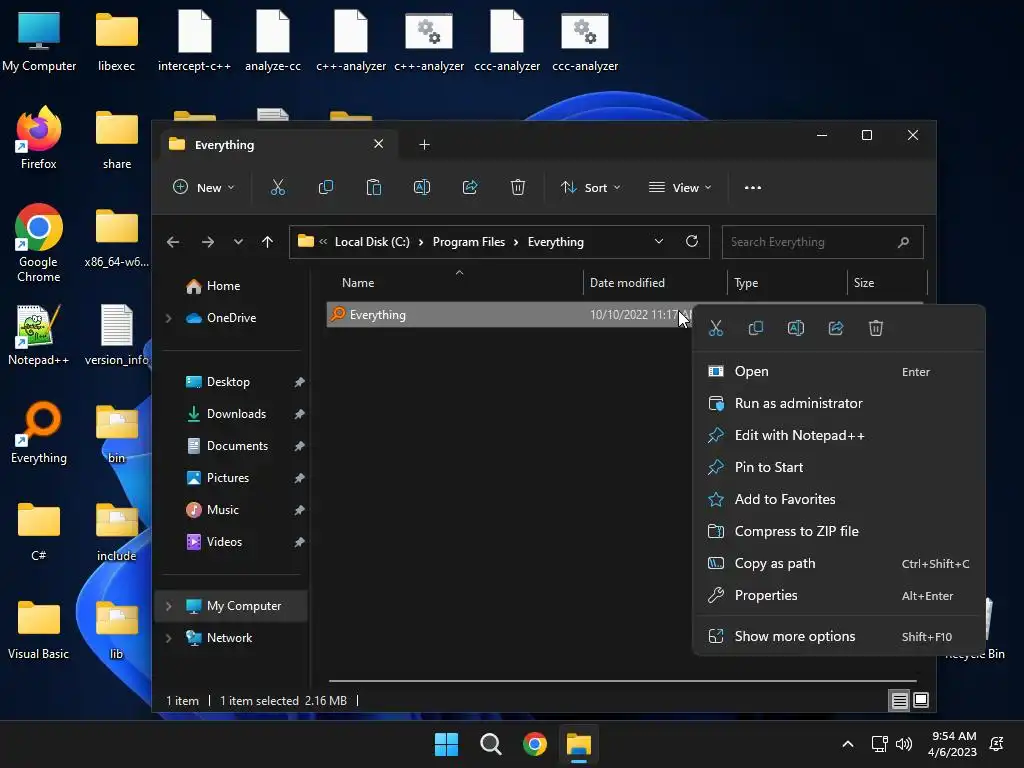Unpin Desktop via its pin icon

pos(299,382)
